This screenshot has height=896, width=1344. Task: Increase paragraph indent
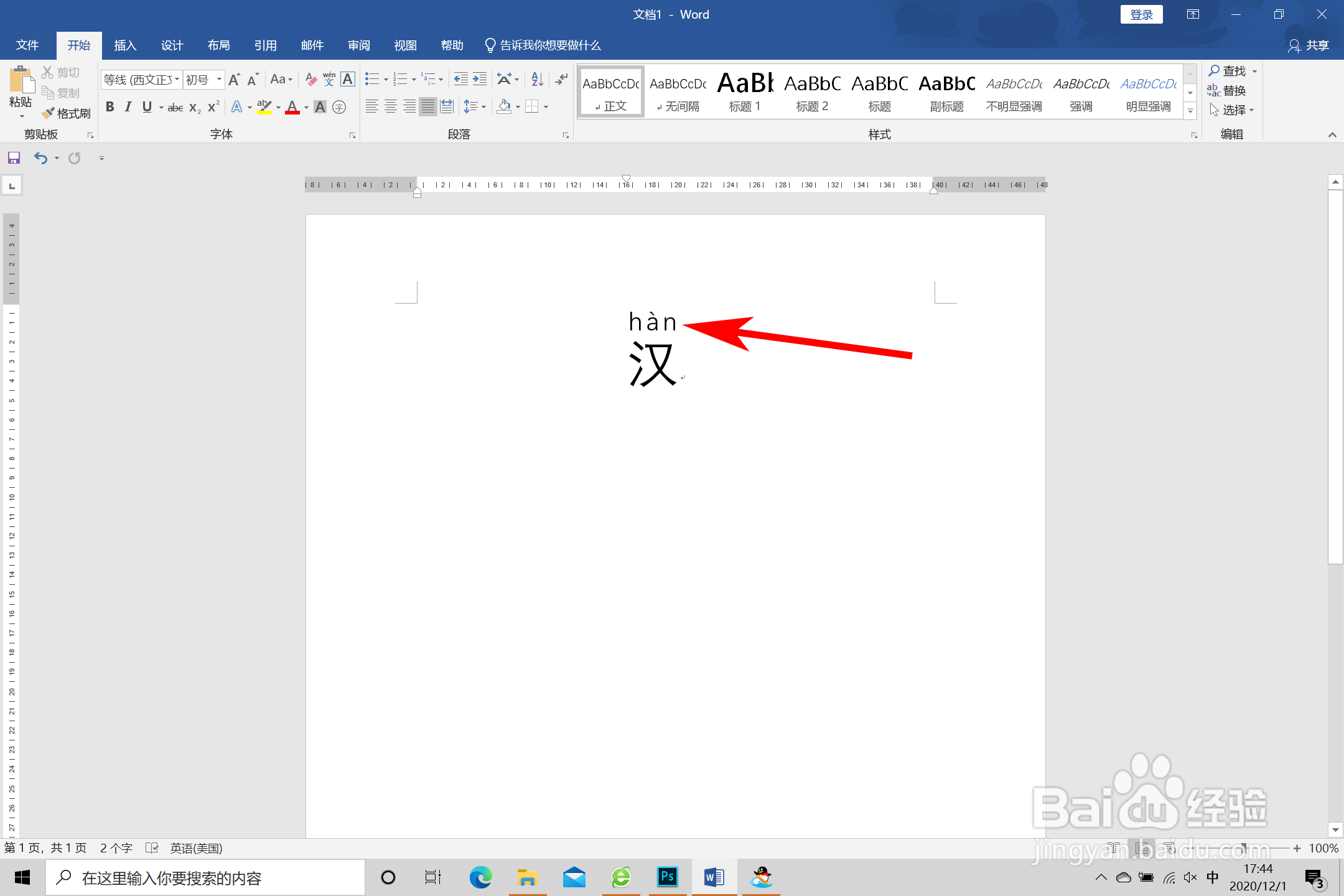480,80
